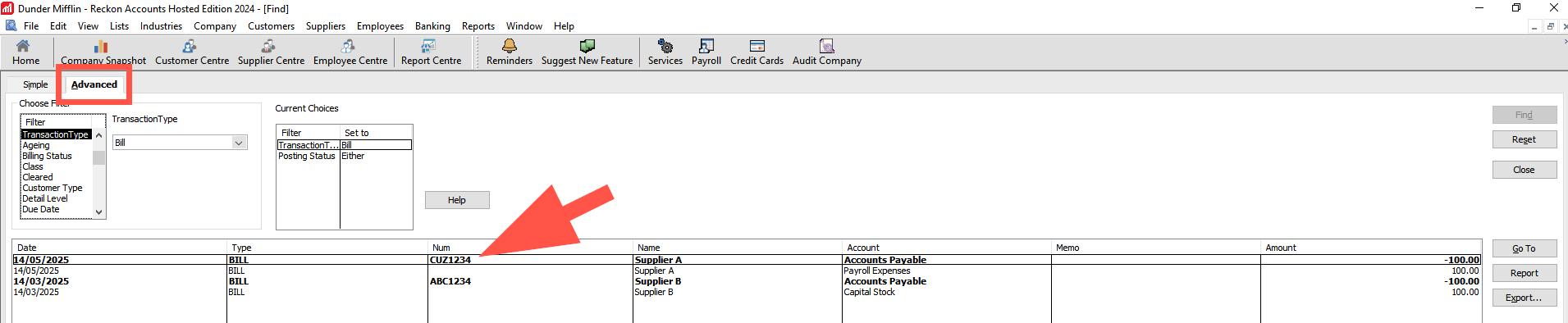Select bill number CUZ1234

450,260
